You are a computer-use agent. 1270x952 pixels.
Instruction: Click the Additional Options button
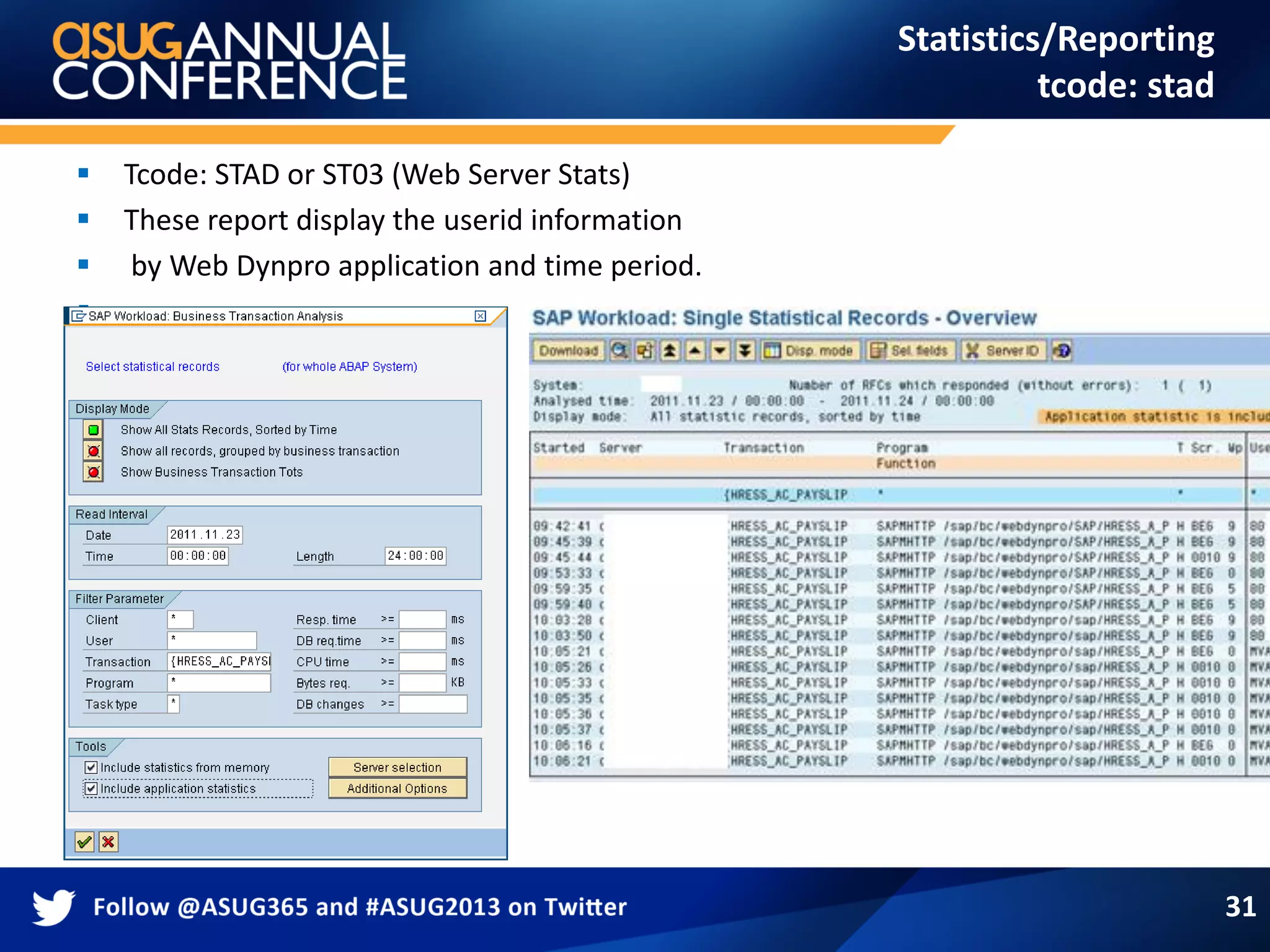[397, 788]
